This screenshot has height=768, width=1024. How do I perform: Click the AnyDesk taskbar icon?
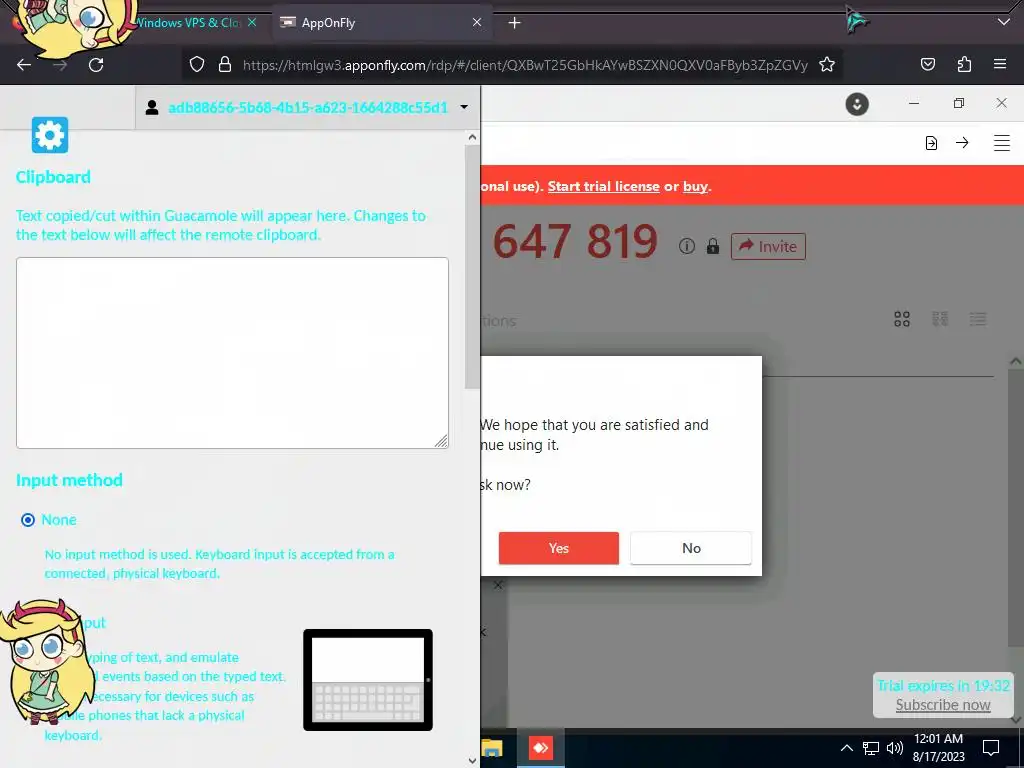click(541, 748)
